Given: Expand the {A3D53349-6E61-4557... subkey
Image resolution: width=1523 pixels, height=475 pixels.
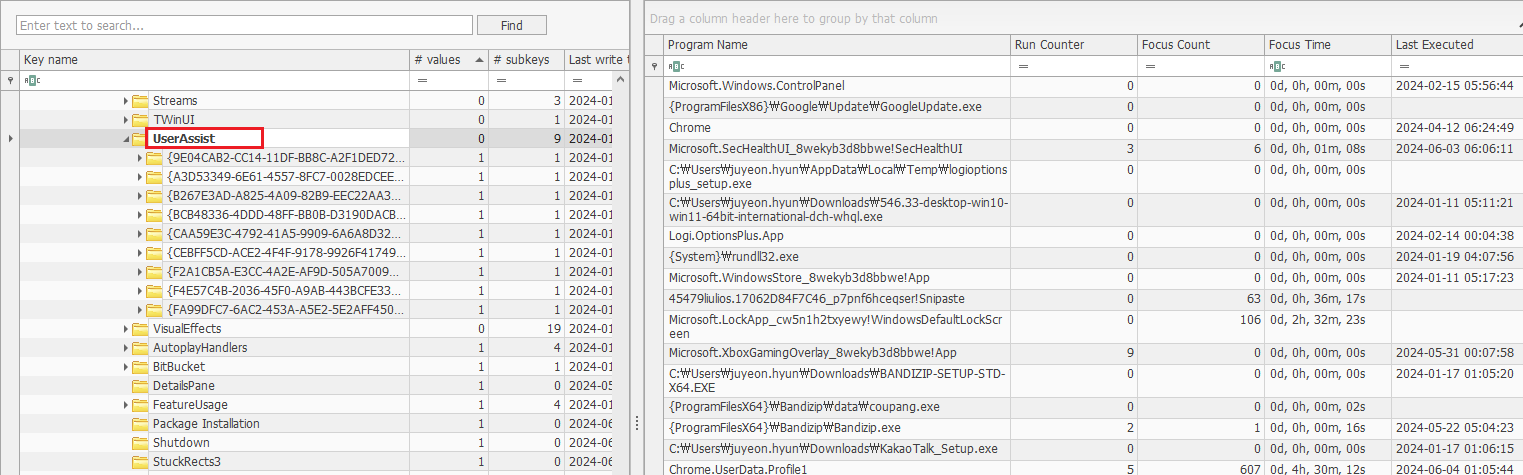Looking at the screenshot, I should (139, 176).
